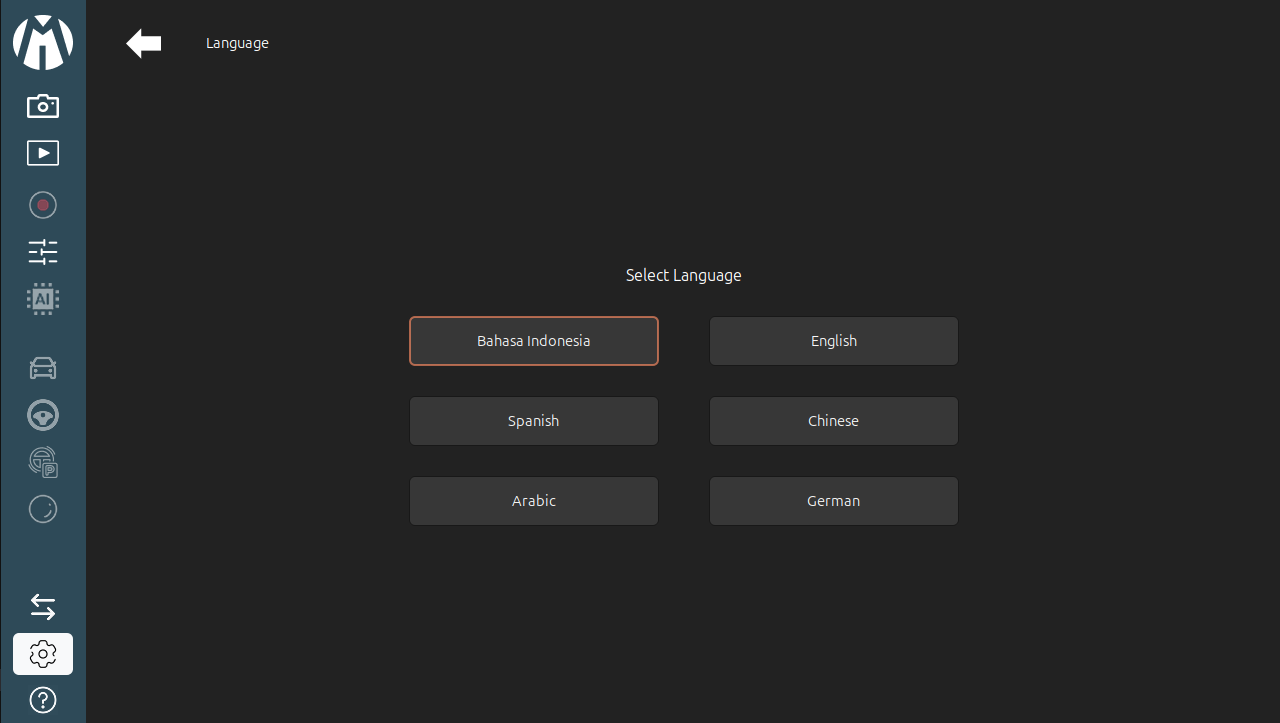
Task: Click the swap arrows icon
Action: (43, 607)
